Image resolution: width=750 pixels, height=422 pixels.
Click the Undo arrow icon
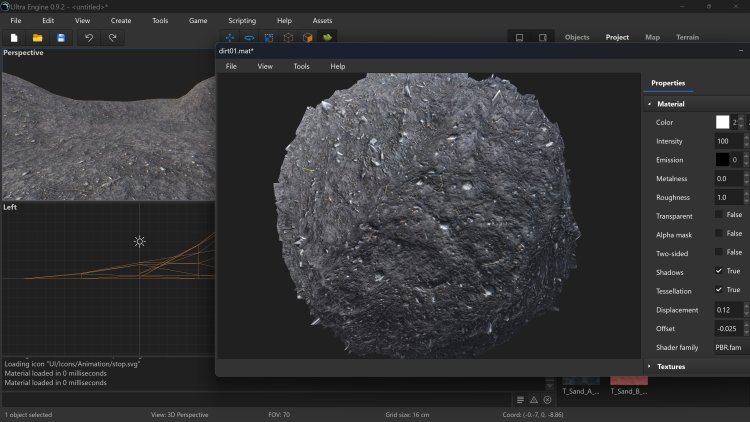[x=88, y=38]
